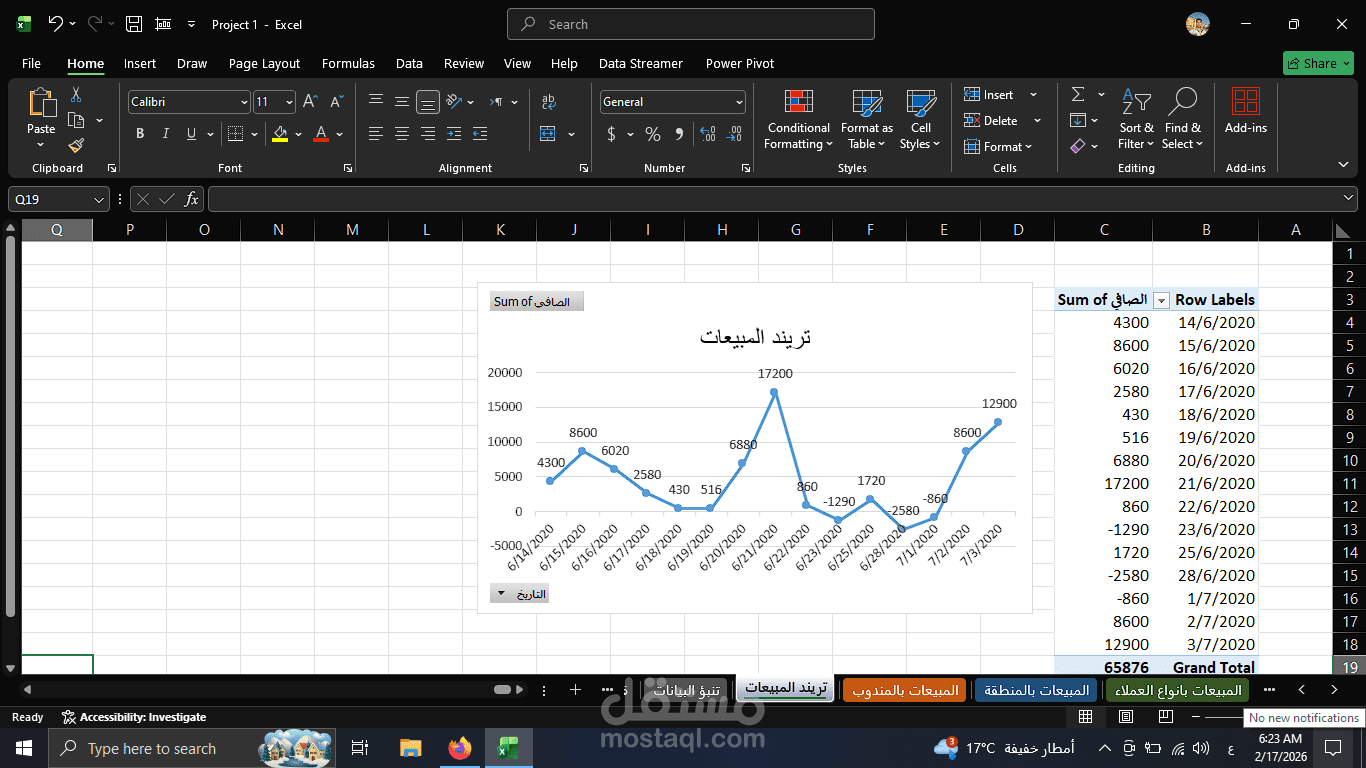The image size is (1366, 768).
Task: Click the AutoSum sigma icon
Action: coord(1078,95)
